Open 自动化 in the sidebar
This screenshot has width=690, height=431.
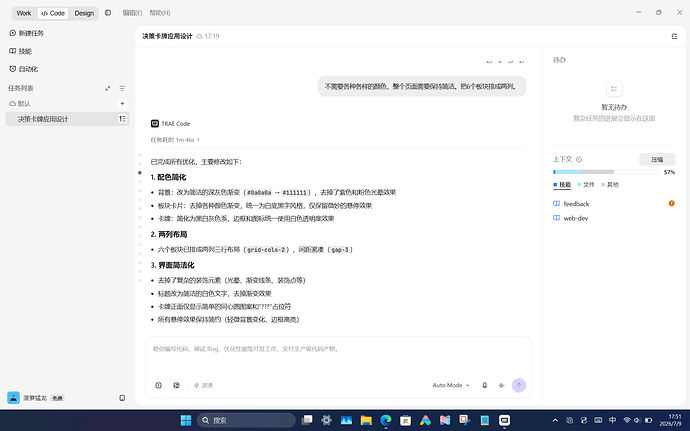point(24,69)
